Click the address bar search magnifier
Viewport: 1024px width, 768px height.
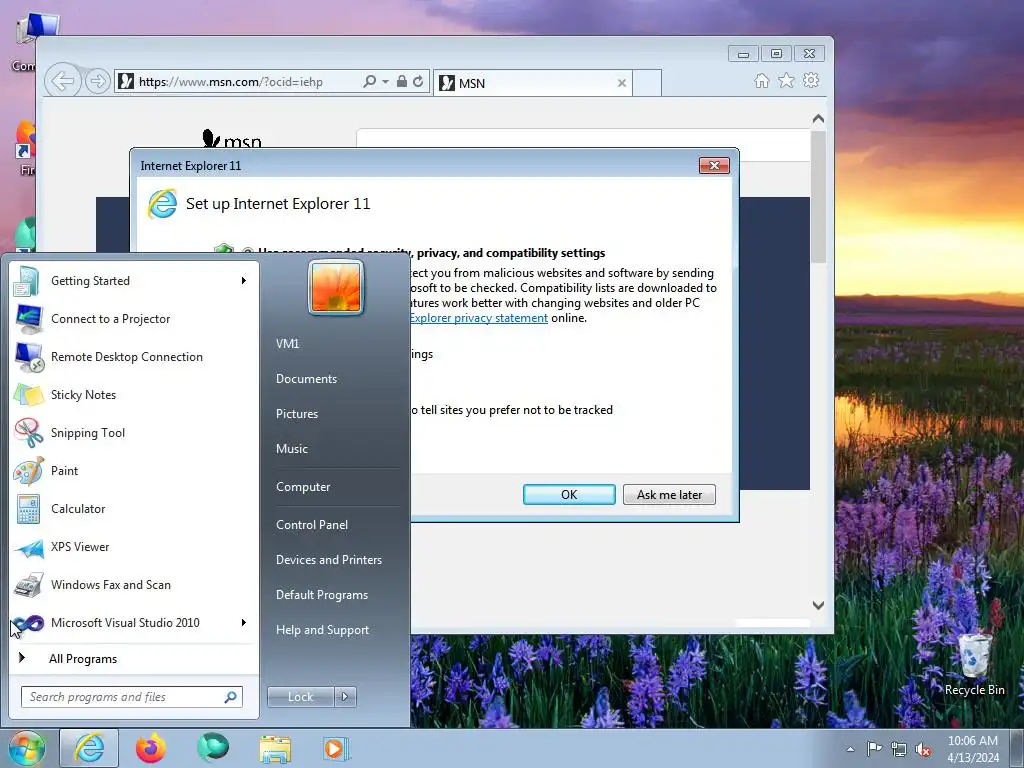[x=370, y=82]
